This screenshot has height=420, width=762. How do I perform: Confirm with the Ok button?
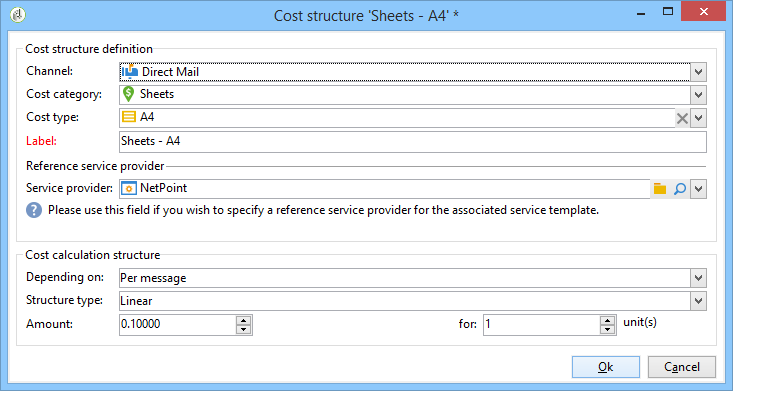coord(605,367)
